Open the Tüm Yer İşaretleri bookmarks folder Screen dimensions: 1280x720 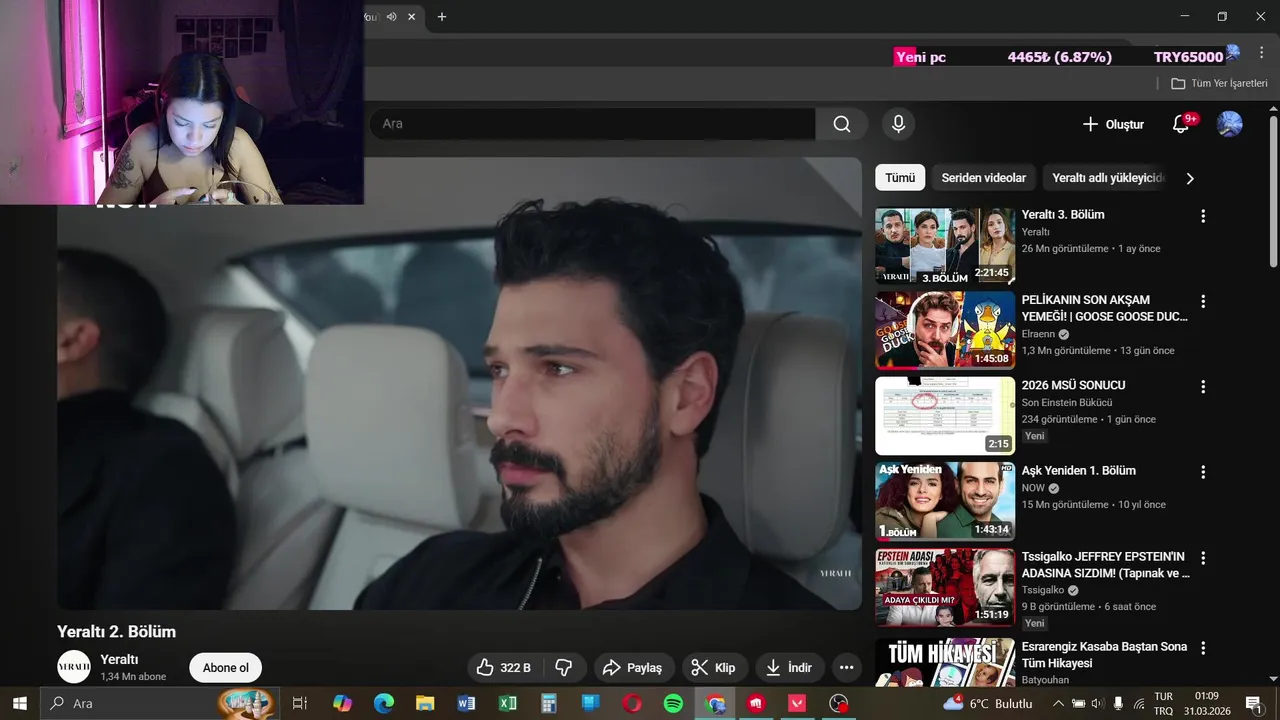click(x=1219, y=83)
